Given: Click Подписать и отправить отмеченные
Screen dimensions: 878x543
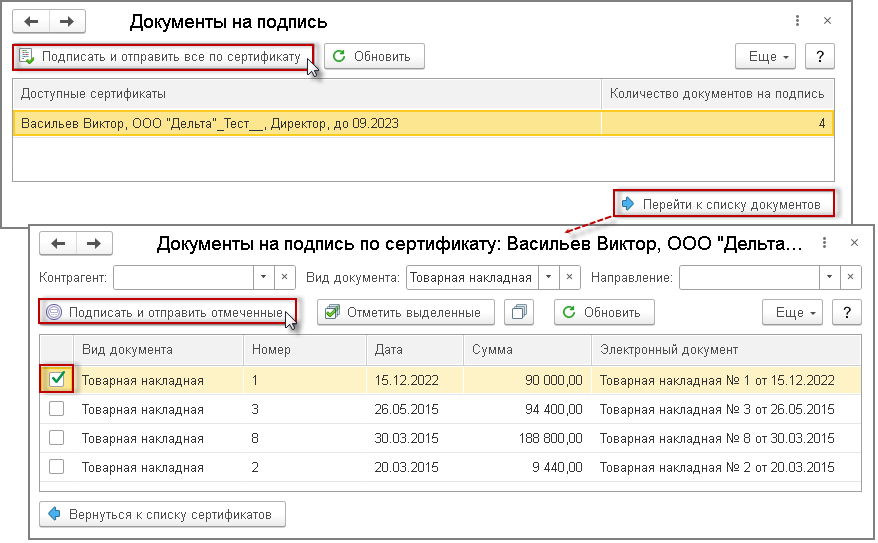Looking at the screenshot, I should coord(167,312).
